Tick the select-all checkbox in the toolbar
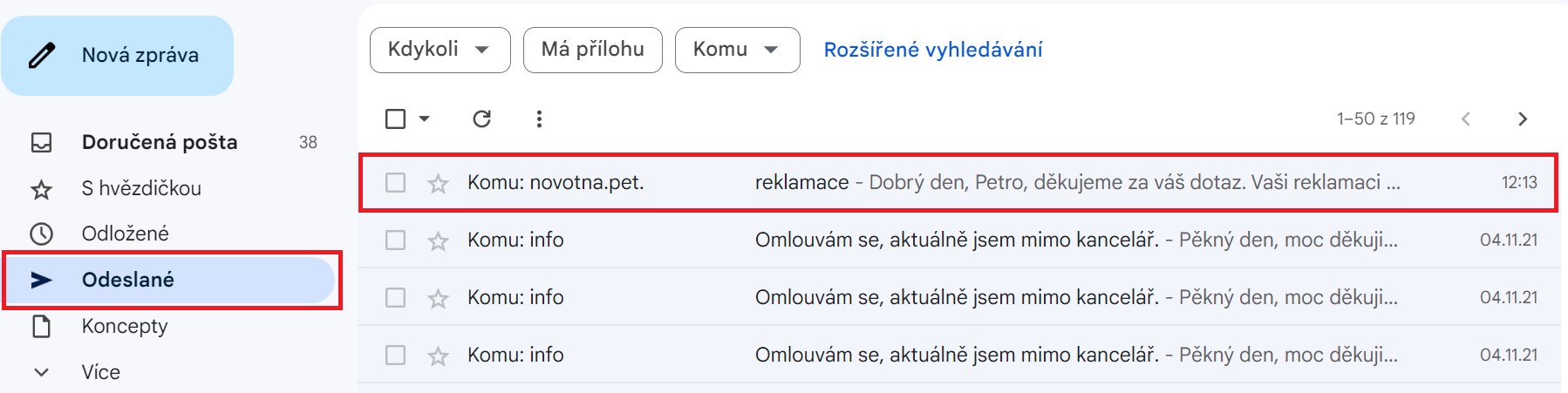The height and width of the screenshot is (393, 1568). tap(395, 119)
